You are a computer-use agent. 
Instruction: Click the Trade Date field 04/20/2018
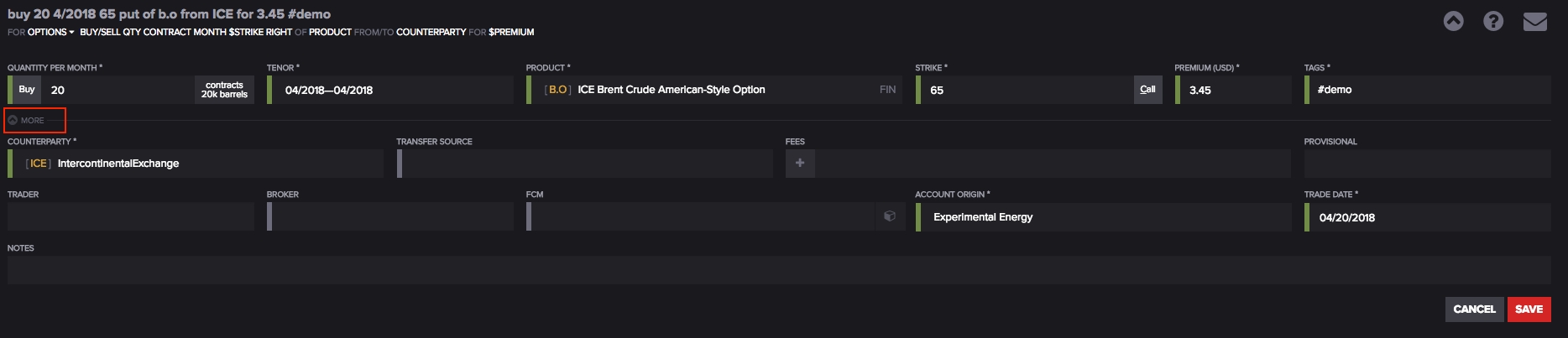coord(1427,217)
